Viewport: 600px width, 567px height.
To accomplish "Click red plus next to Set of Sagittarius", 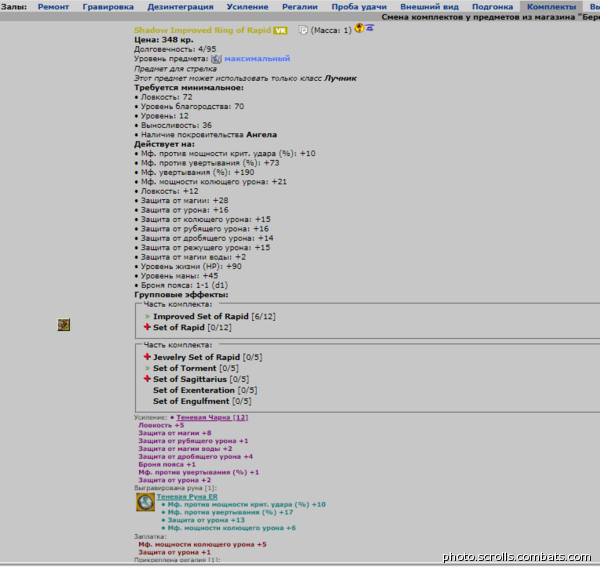I will (x=147, y=379).
